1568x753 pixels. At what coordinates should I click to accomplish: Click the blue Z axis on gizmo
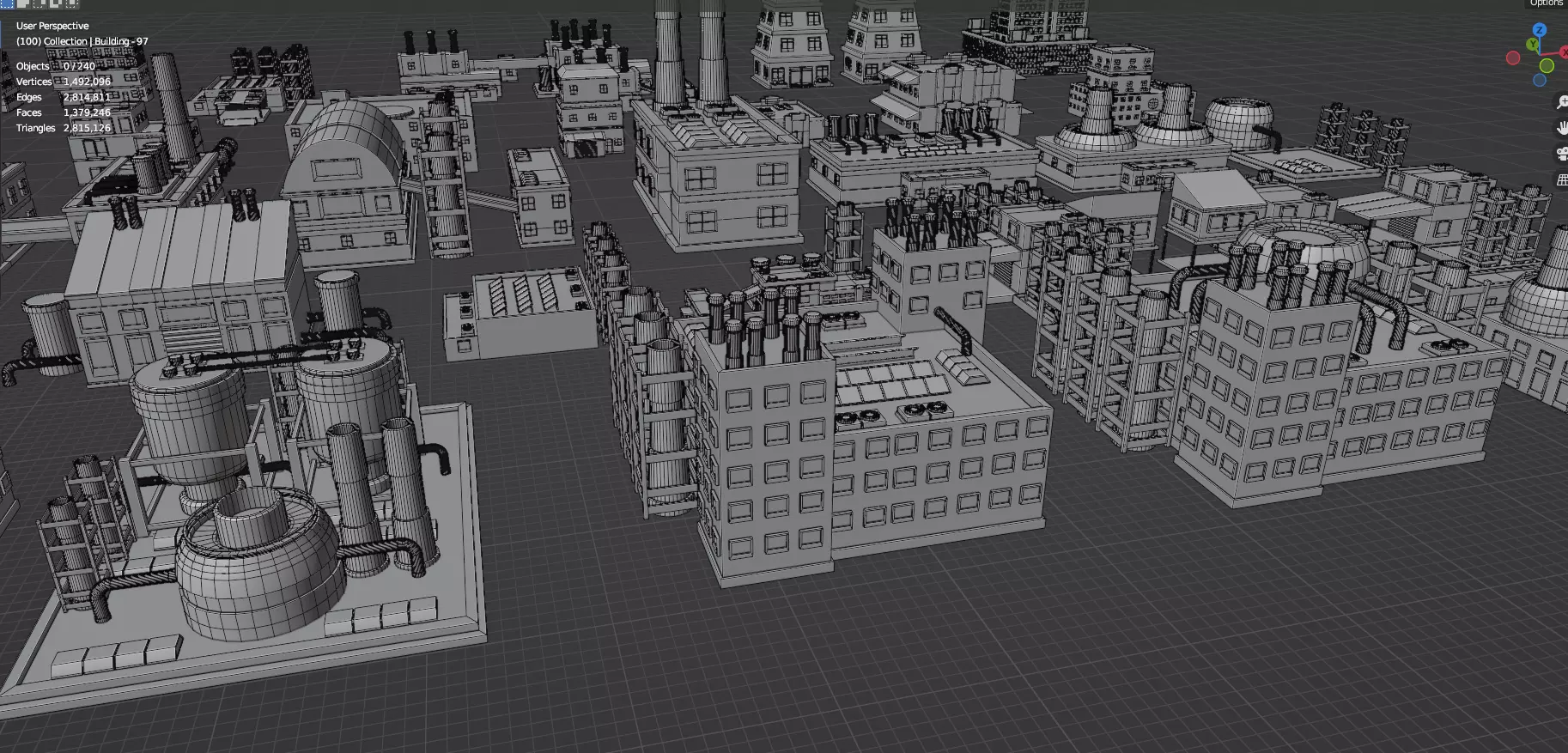click(x=1540, y=30)
